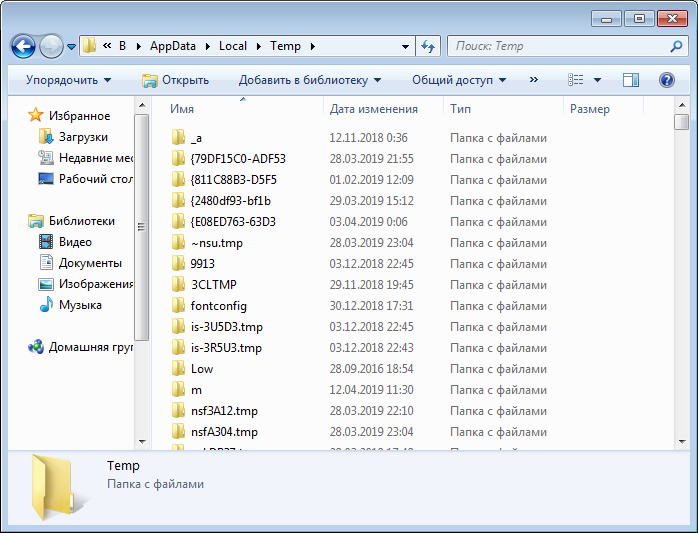This screenshot has height=533, width=698.
Task: Expand arrow after Temp in address bar
Action: [312, 46]
